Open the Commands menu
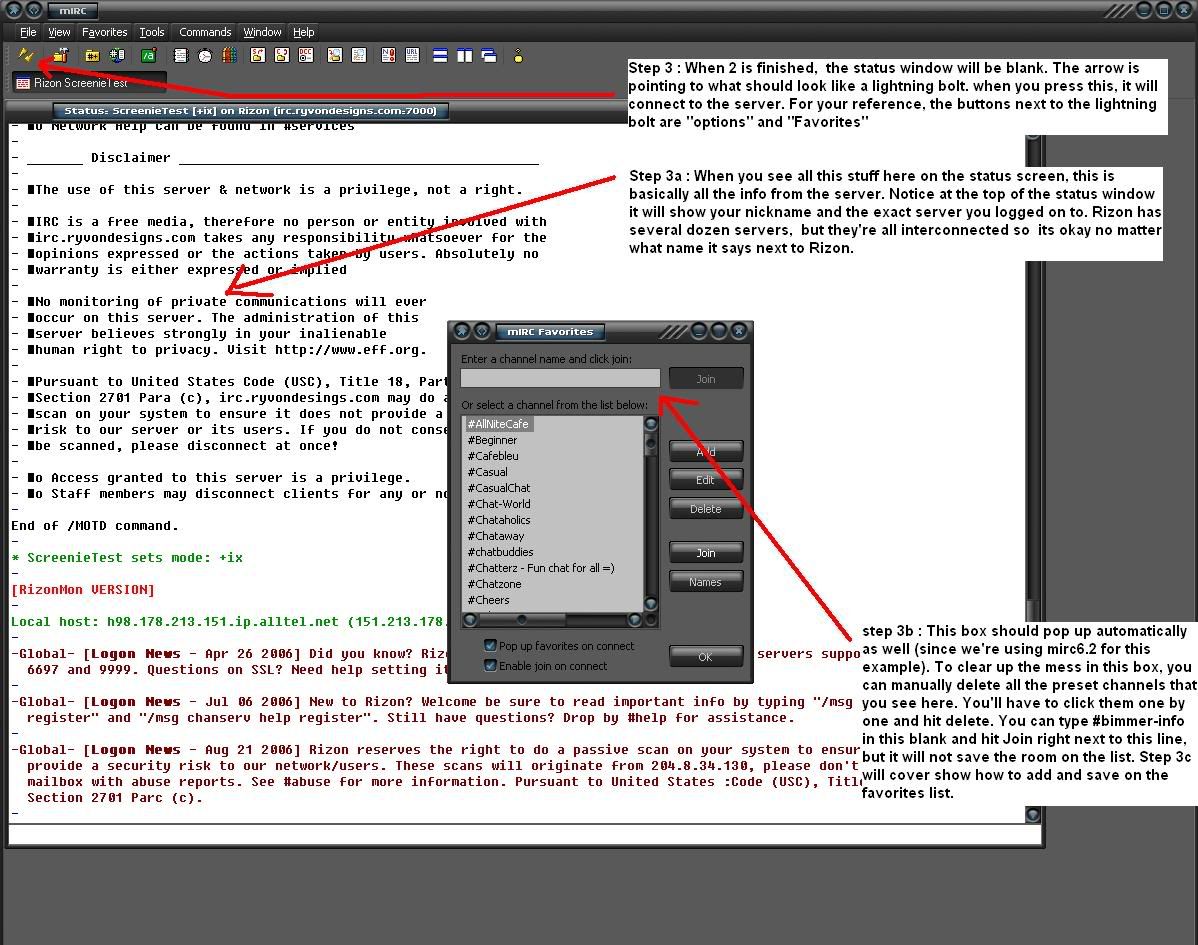1198x945 pixels. pyautogui.click(x=205, y=32)
